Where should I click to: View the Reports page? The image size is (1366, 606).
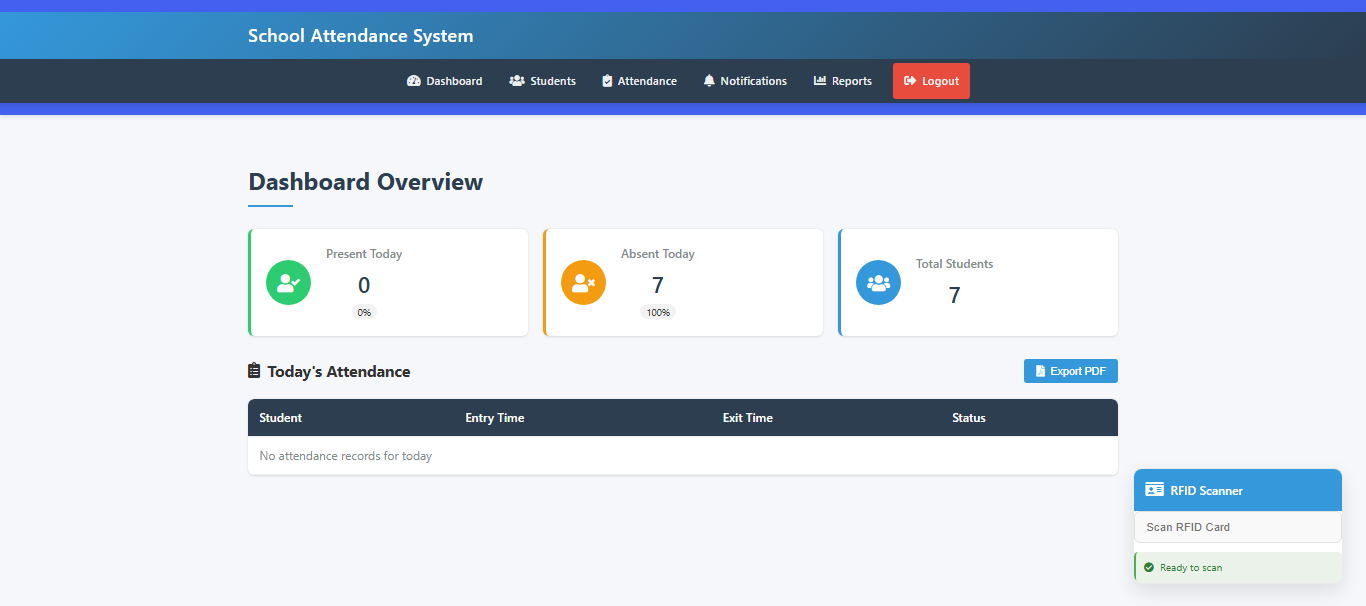tap(843, 81)
